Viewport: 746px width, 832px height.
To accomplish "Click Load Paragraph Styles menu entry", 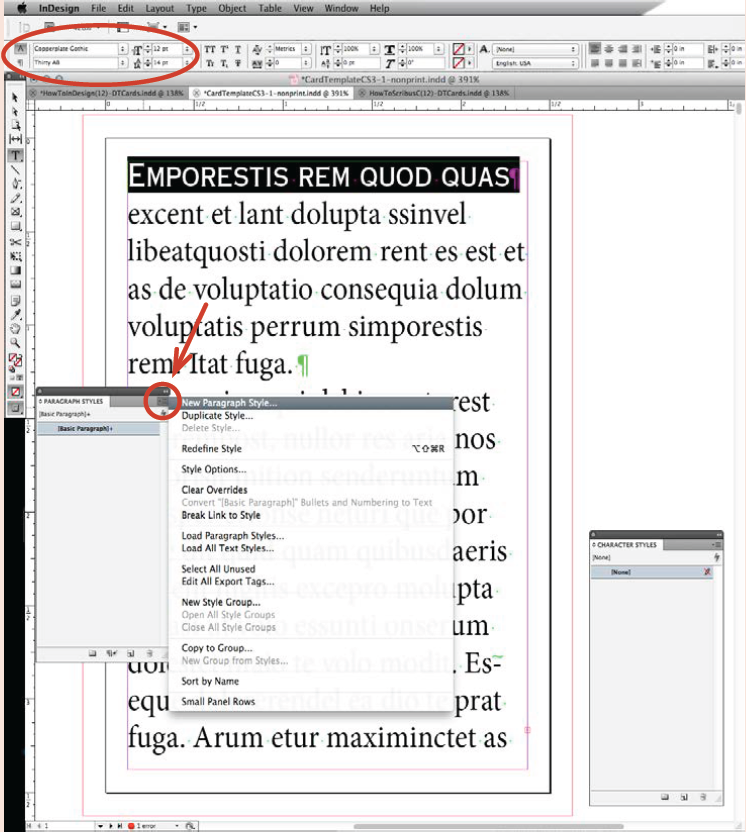I will pyautogui.click(x=230, y=536).
